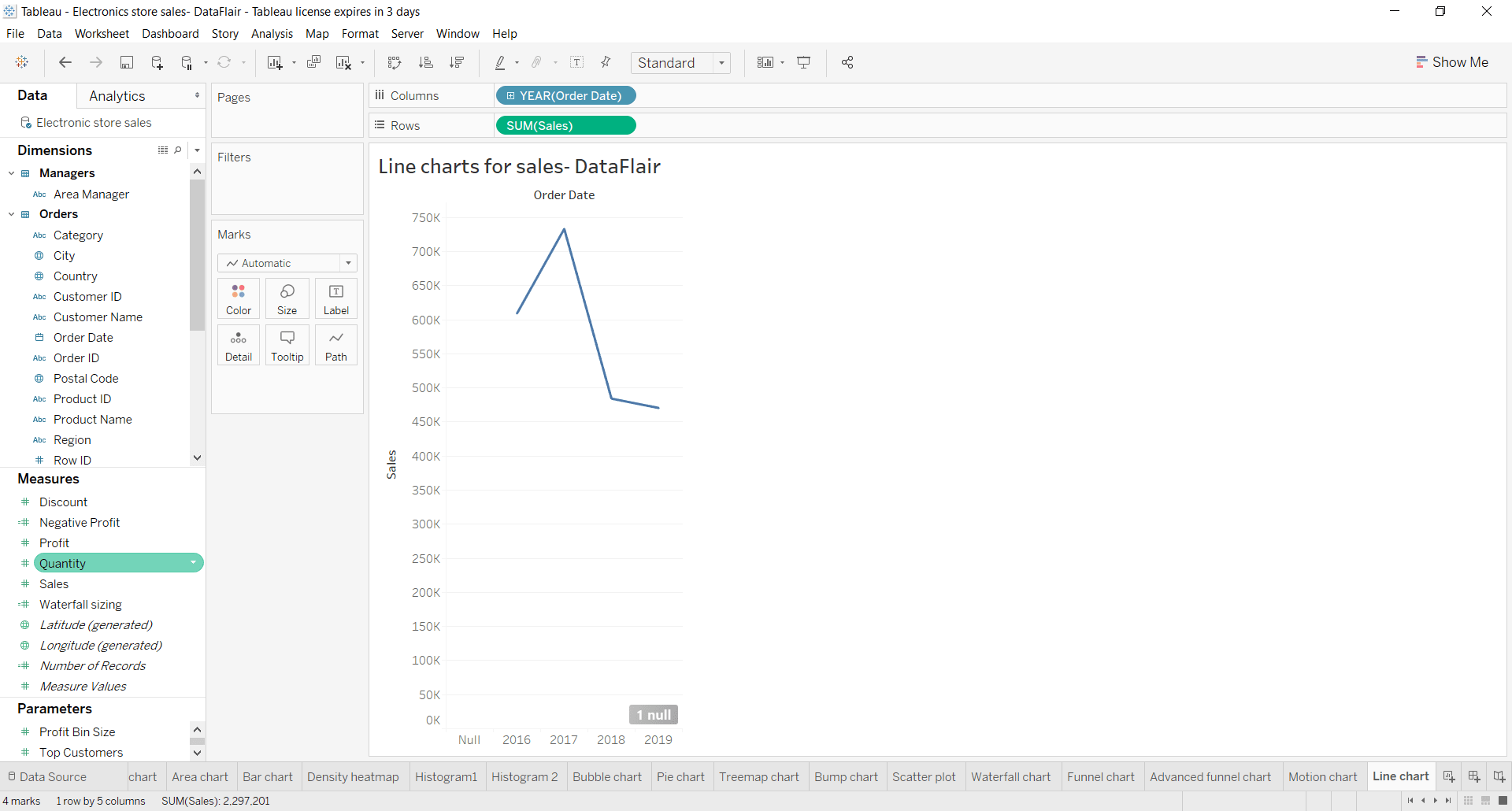Collapse the Managers table group
The width and height of the screenshot is (1512, 811).
pyautogui.click(x=12, y=173)
